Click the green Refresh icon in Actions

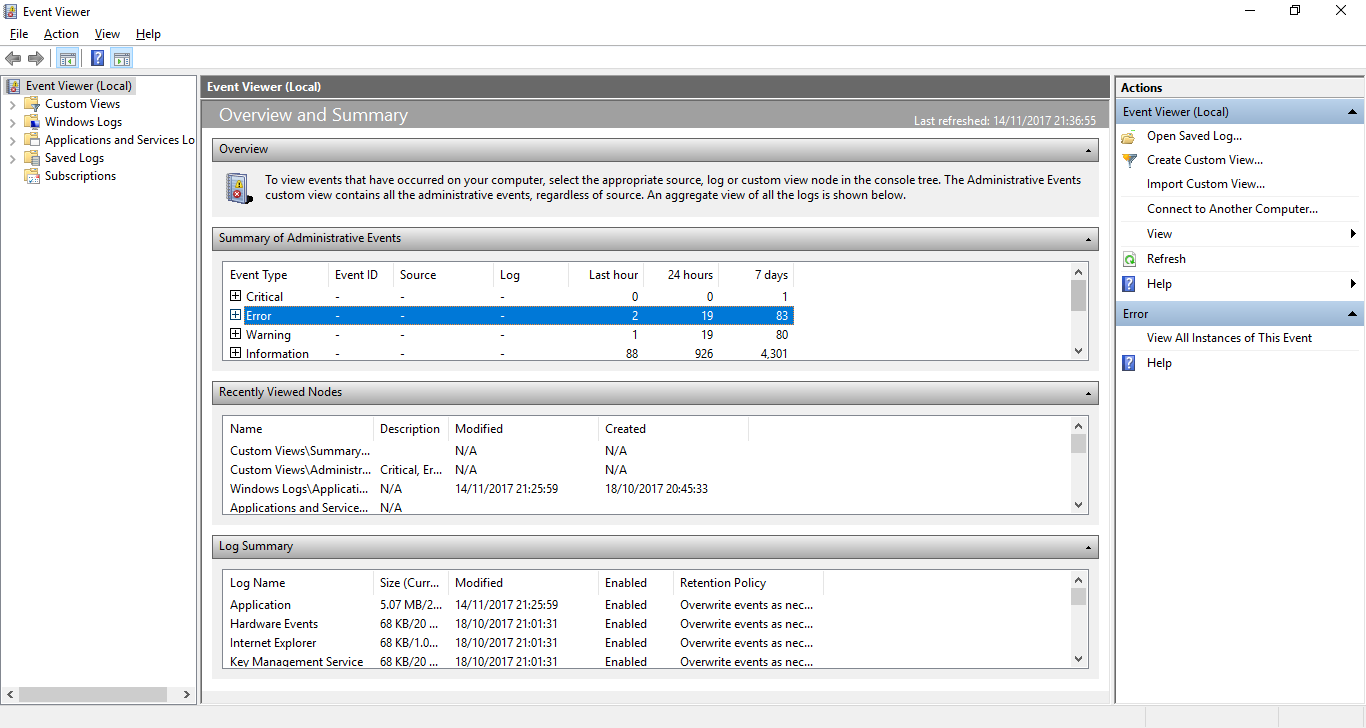[x=1129, y=259]
